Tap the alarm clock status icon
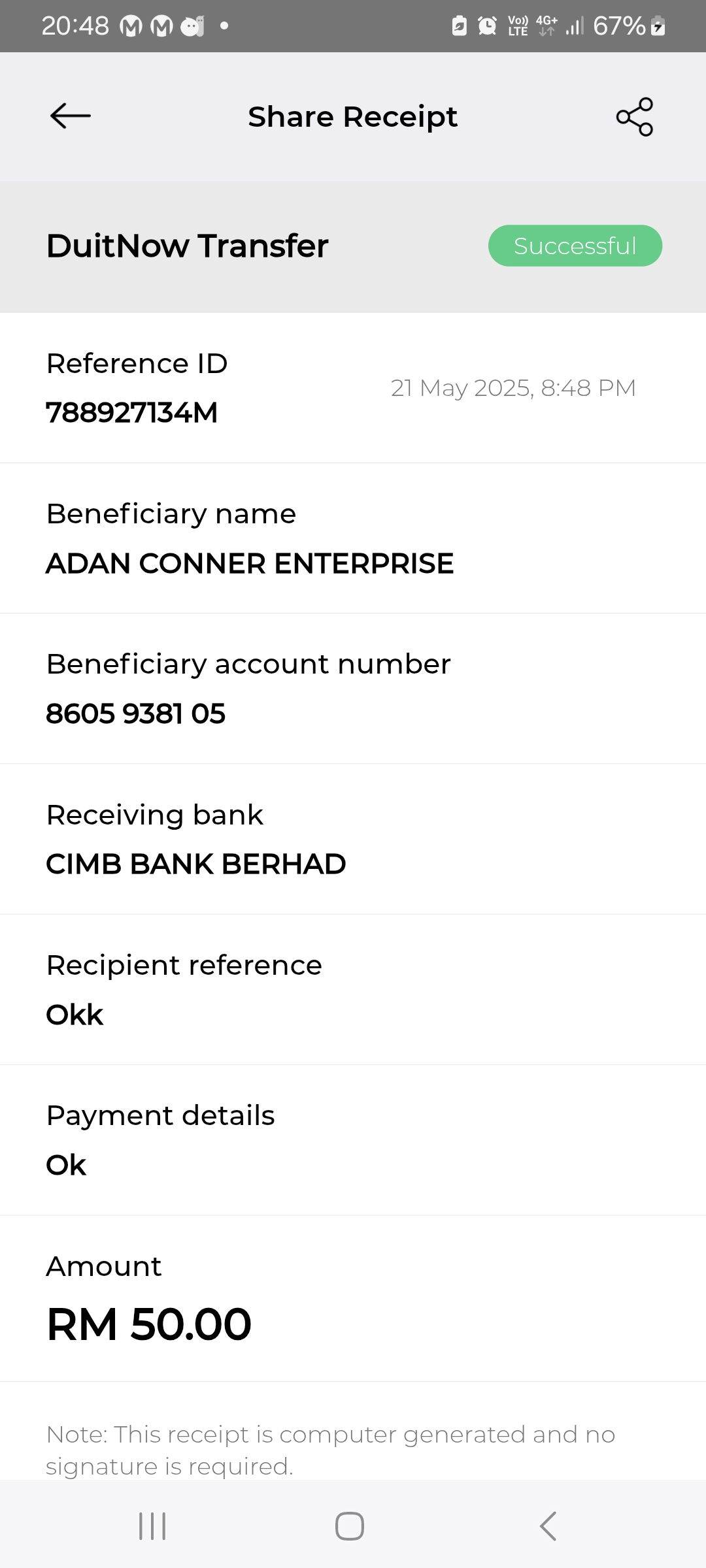 487,26
